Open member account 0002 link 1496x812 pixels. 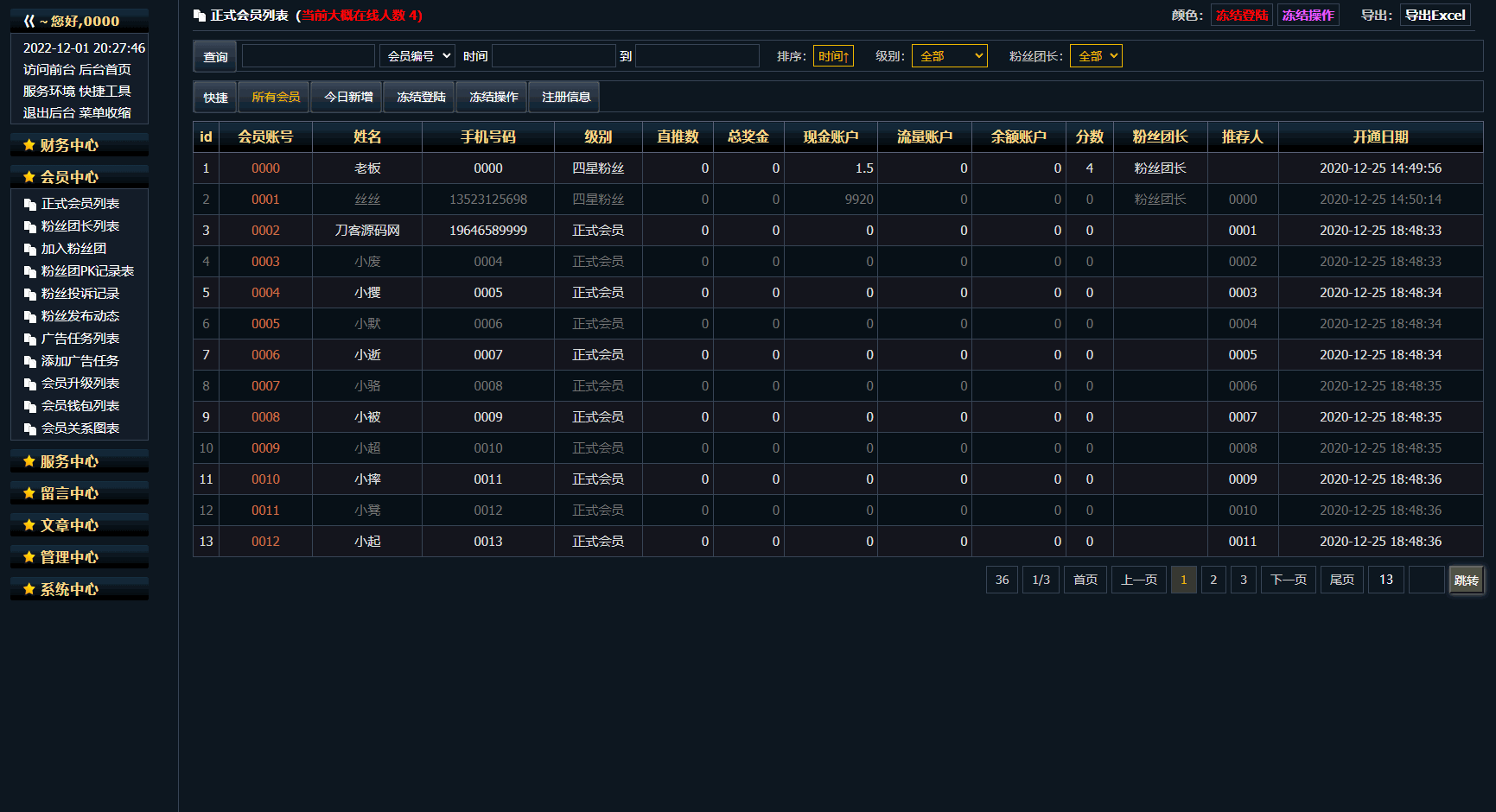tap(265, 231)
